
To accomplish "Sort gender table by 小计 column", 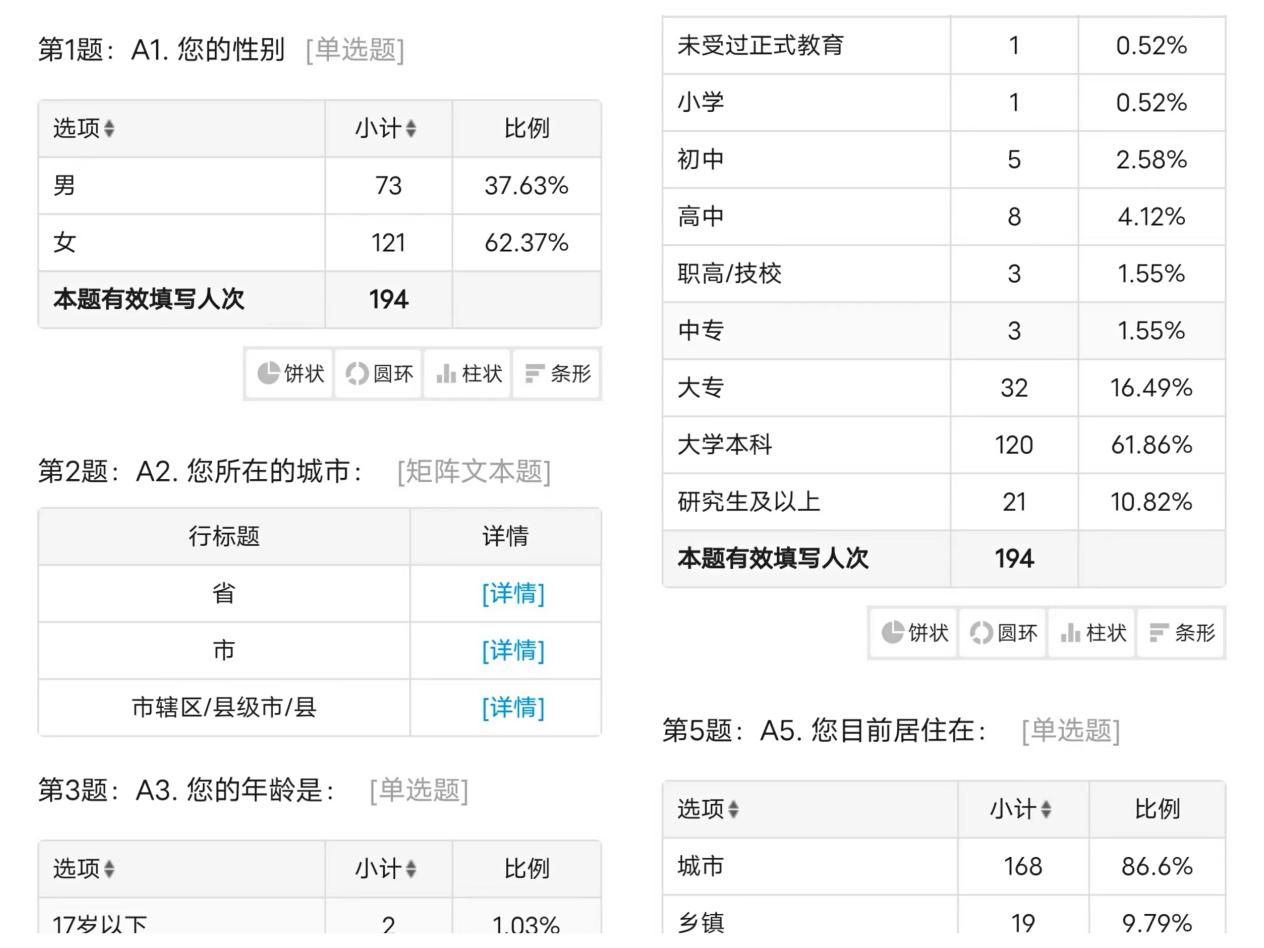I will point(387,129).
